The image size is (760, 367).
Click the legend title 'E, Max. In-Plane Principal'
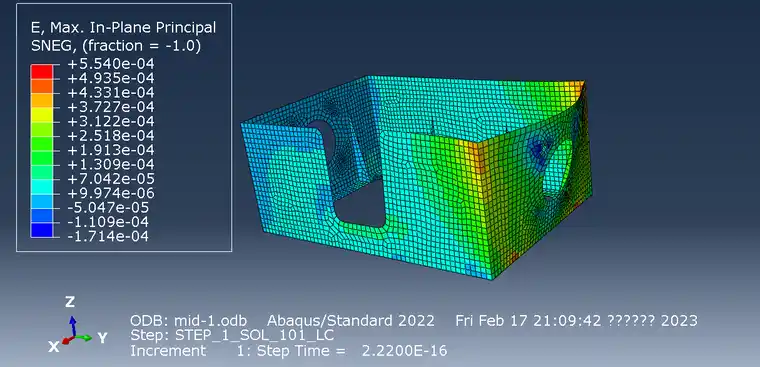click(x=123, y=28)
